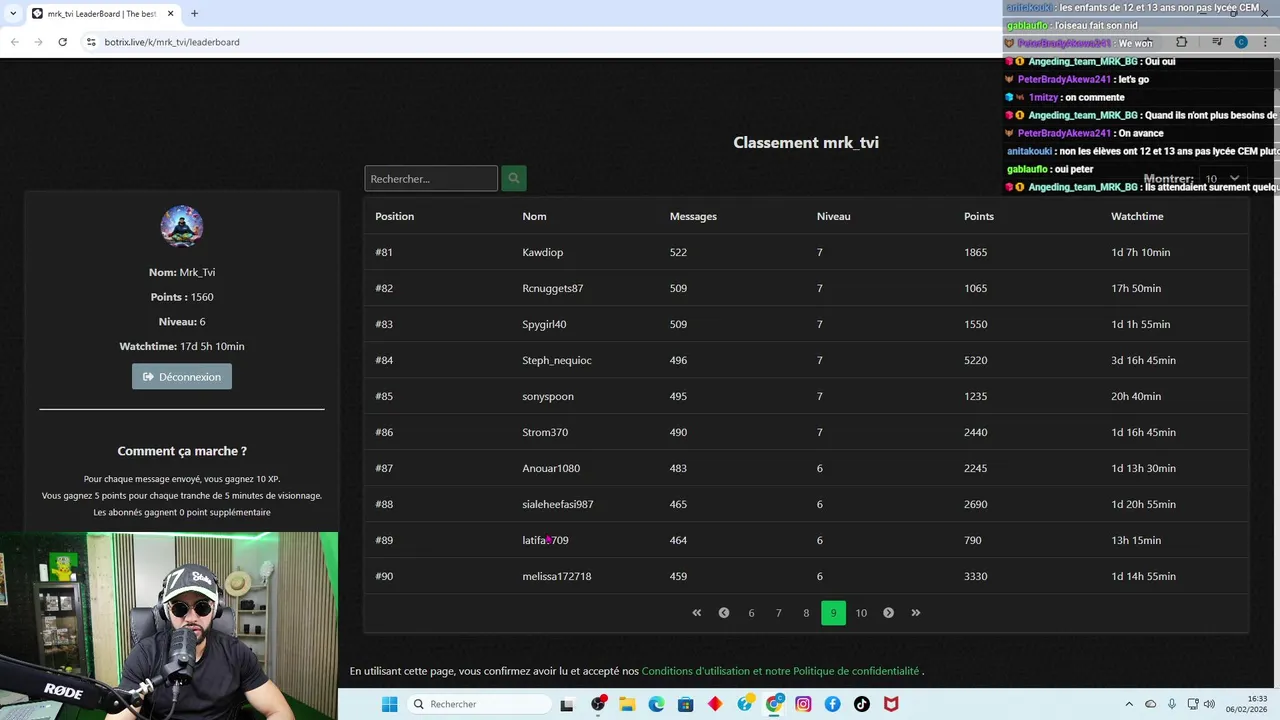Click the browser forward arrow
Screen dimensions: 1280x720
[38, 42]
